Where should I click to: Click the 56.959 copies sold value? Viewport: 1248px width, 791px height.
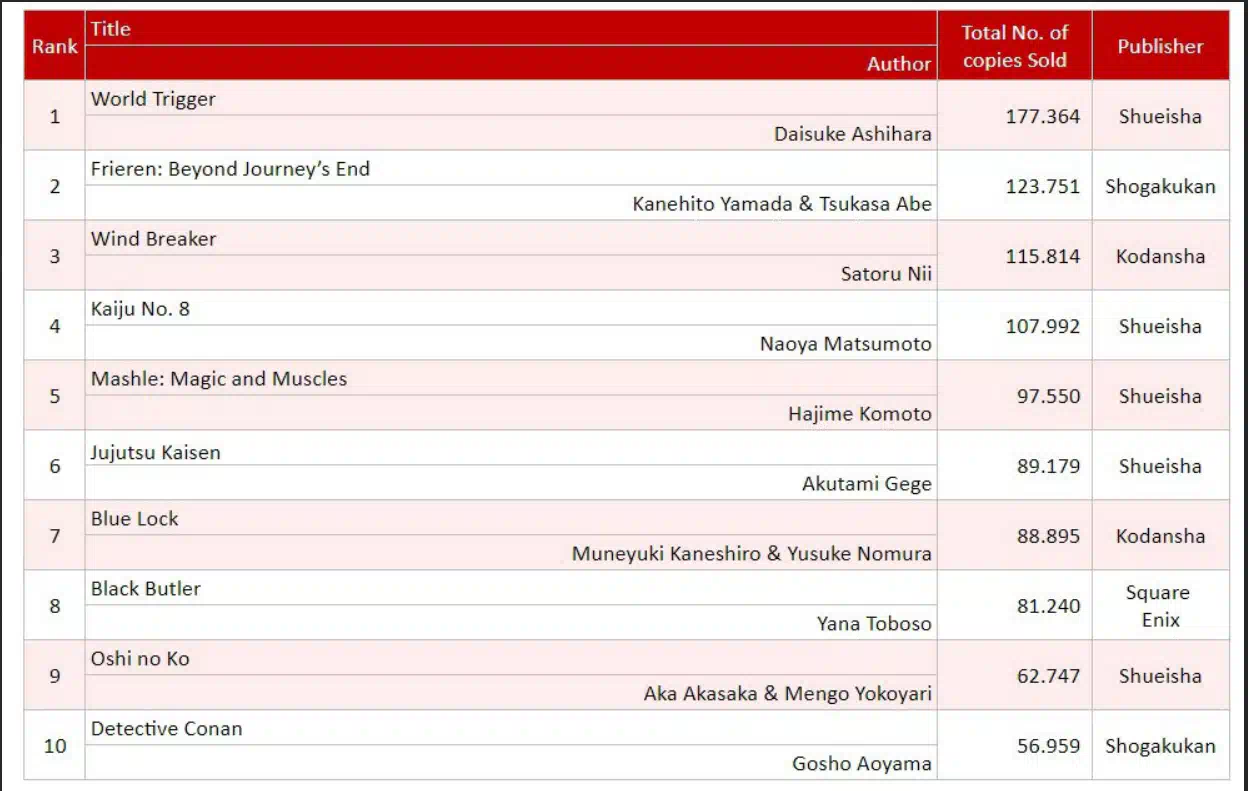[x=1048, y=746]
